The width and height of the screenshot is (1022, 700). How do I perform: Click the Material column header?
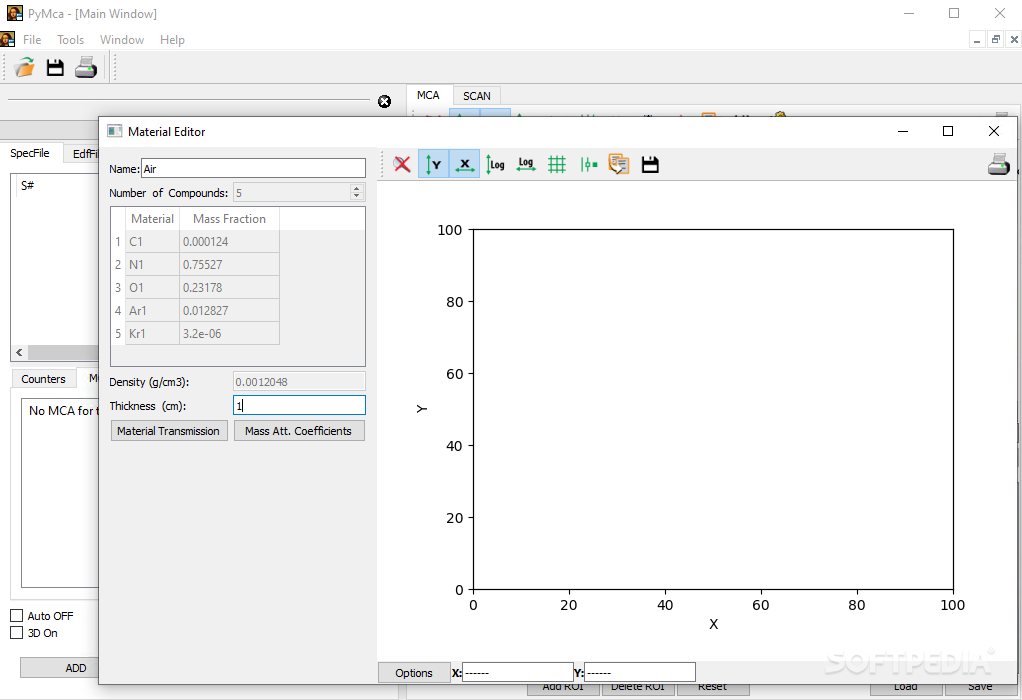pyautogui.click(x=152, y=219)
